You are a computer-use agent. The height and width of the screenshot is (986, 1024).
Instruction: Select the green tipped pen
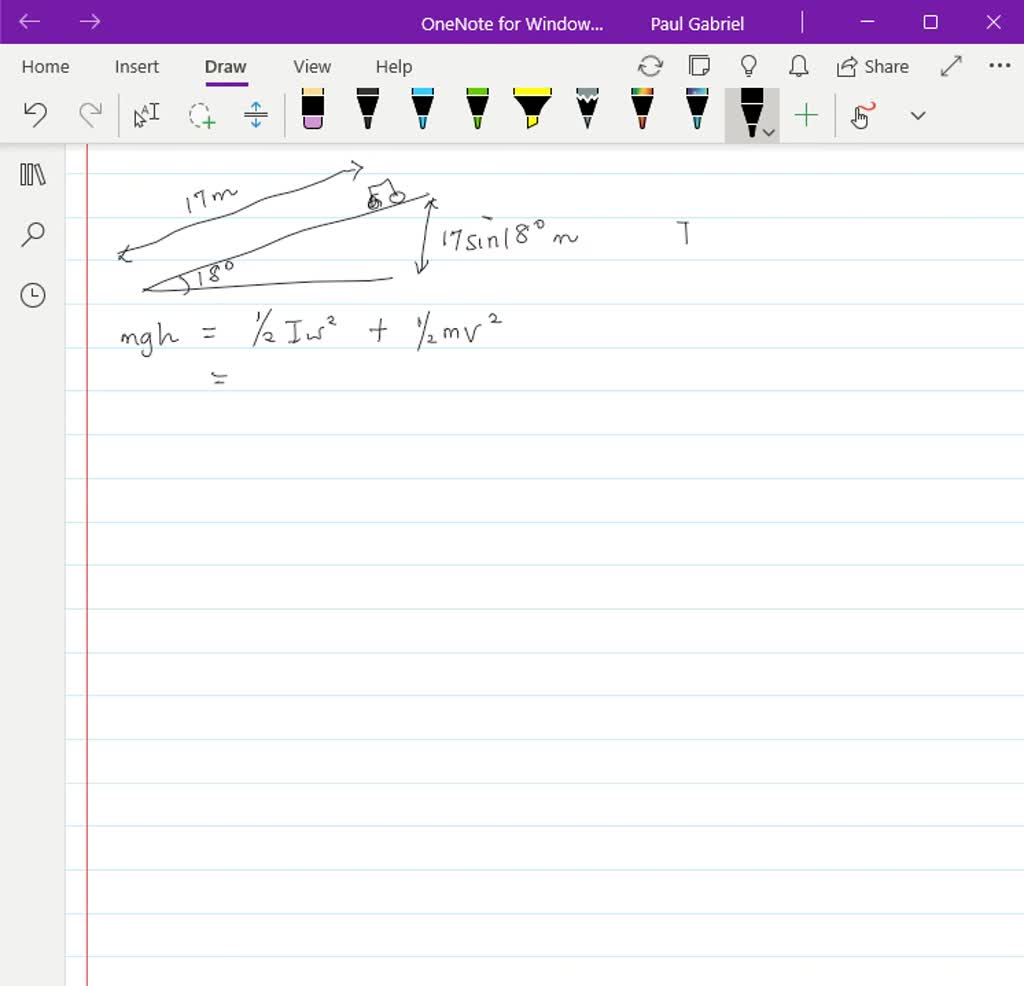point(477,109)
